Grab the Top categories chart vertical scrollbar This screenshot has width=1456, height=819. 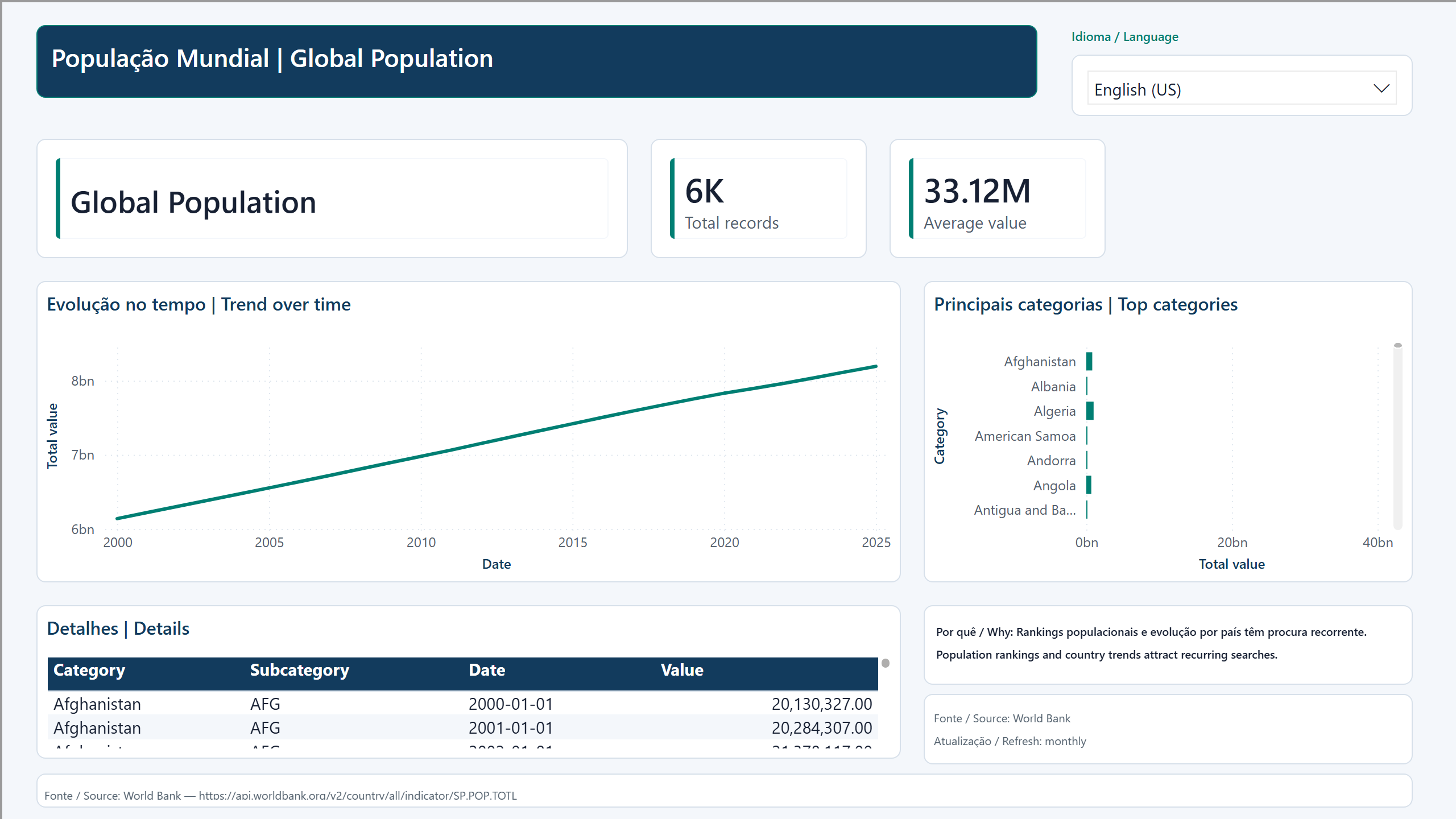1398,346
